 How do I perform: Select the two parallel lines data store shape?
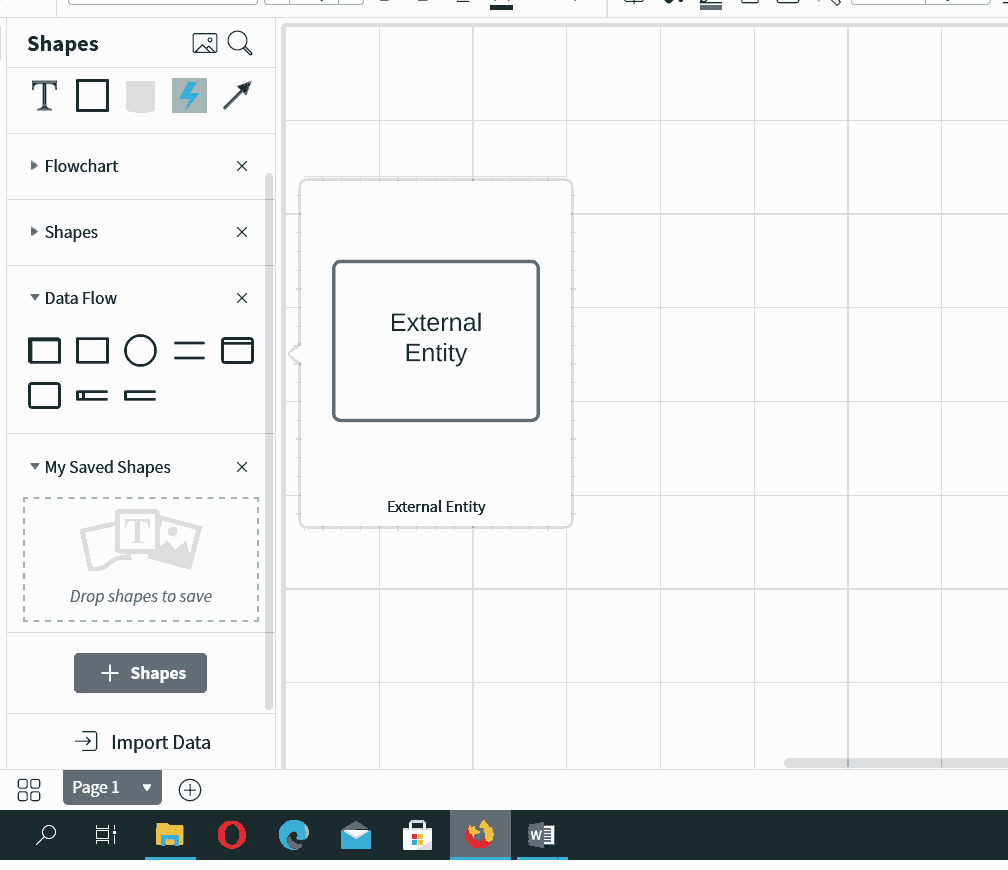[x=189, y=351]
